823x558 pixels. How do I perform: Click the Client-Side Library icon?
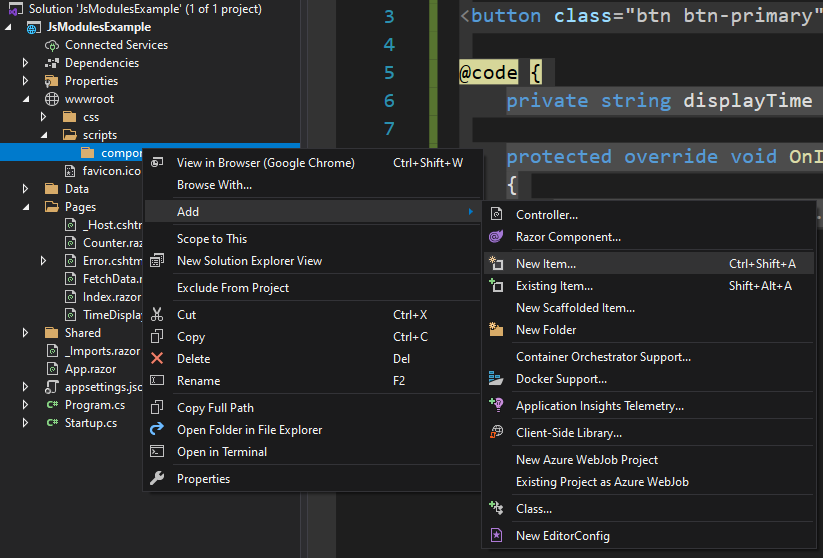pyautogui.click(x=496, y=433)
